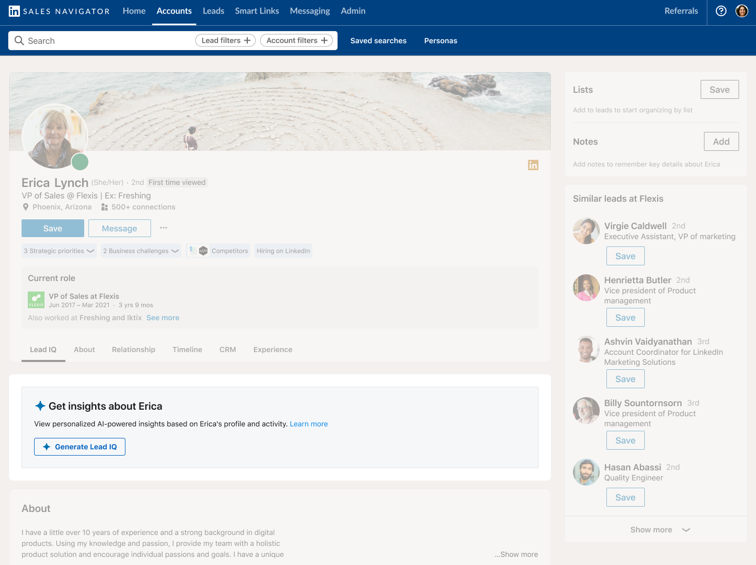Message Erica Lynch
This screenshot has height=565, width=756.
pyautogui.click(x=120, y=228)
